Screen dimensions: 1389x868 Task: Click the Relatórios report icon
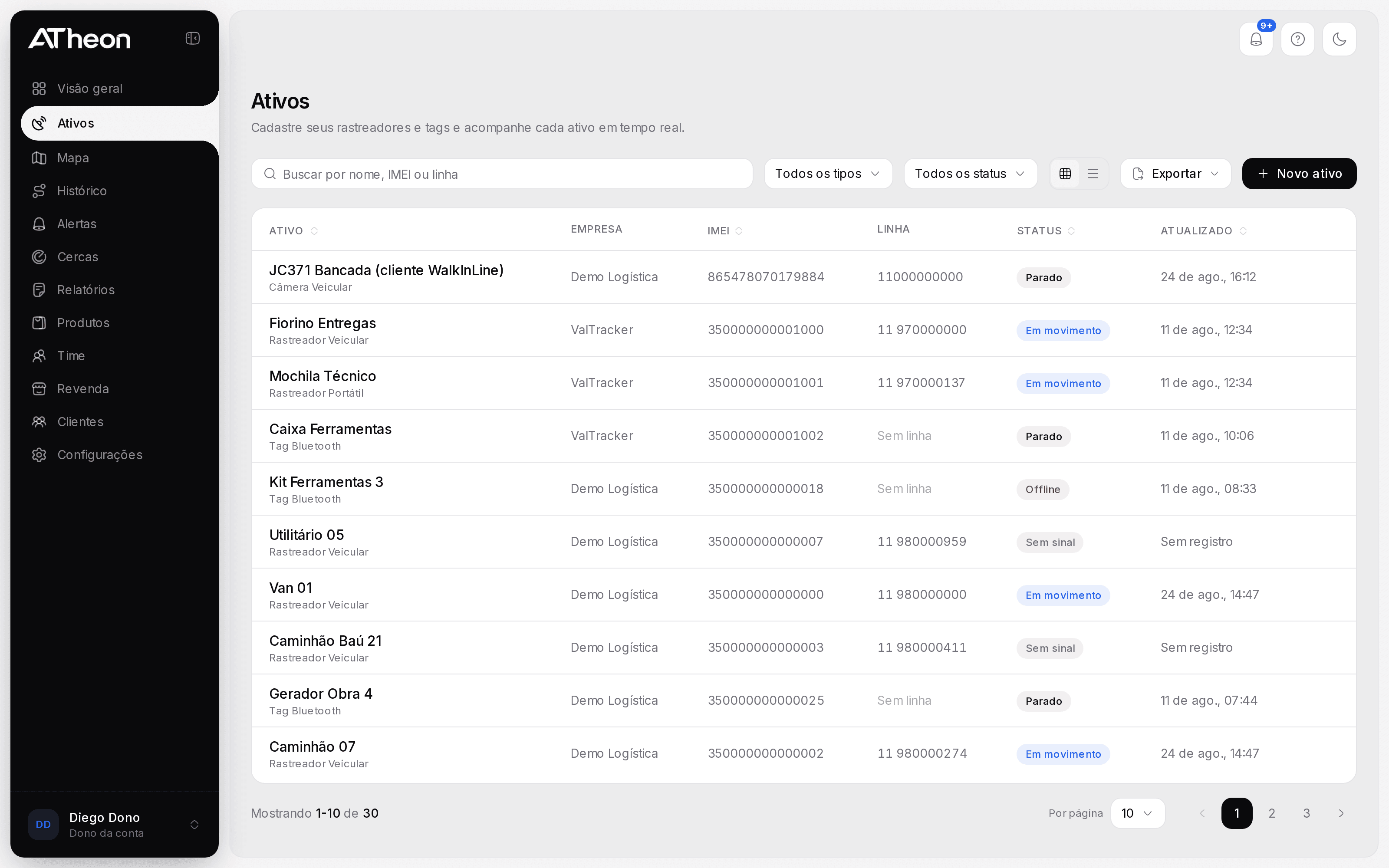(39, 290)
